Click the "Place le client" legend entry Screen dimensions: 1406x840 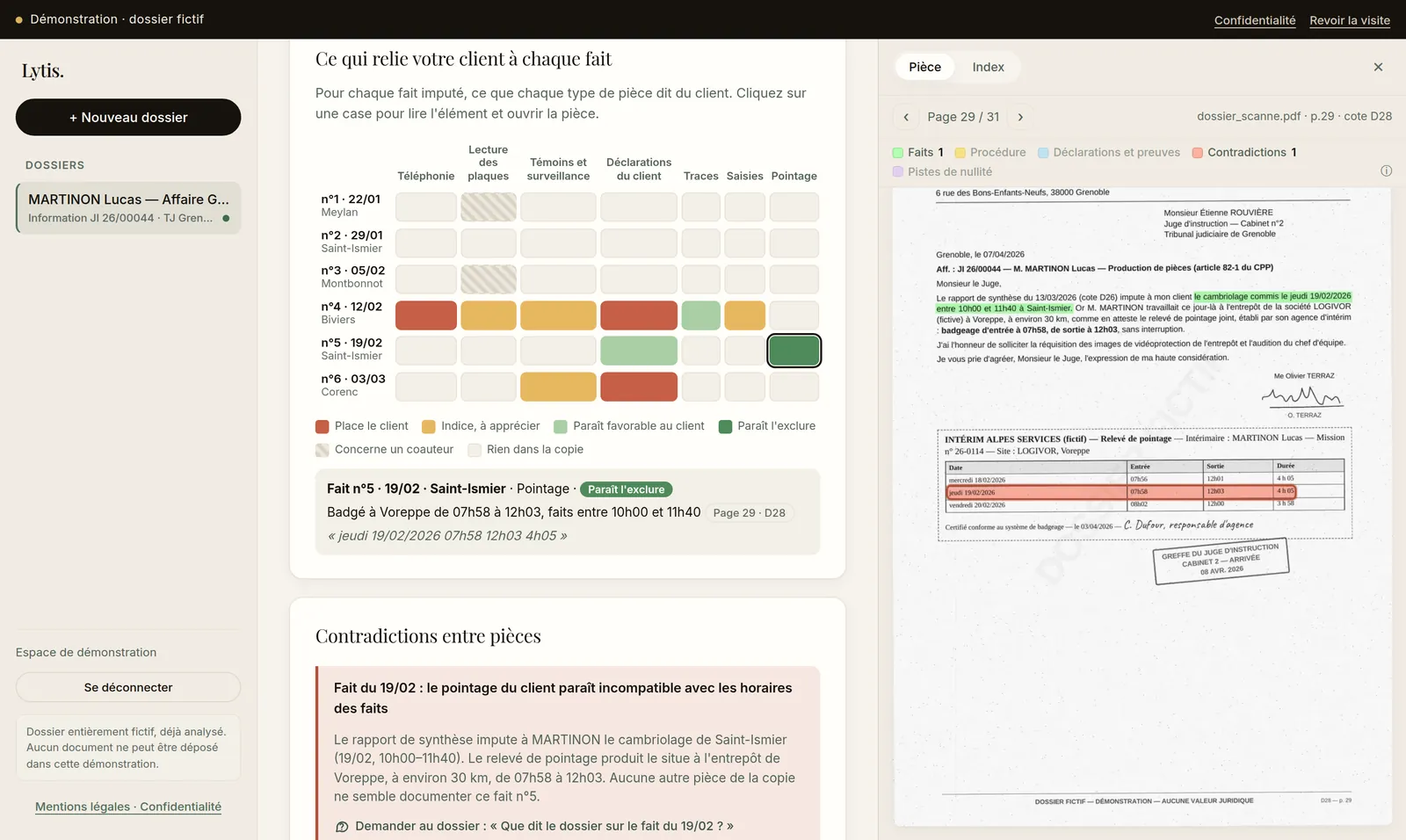coord(362,426)
